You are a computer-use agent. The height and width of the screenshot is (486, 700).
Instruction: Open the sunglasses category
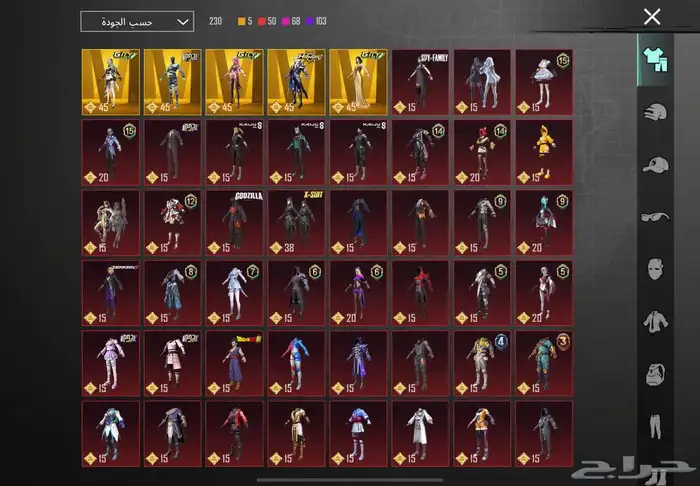click(x=654, y=217)
